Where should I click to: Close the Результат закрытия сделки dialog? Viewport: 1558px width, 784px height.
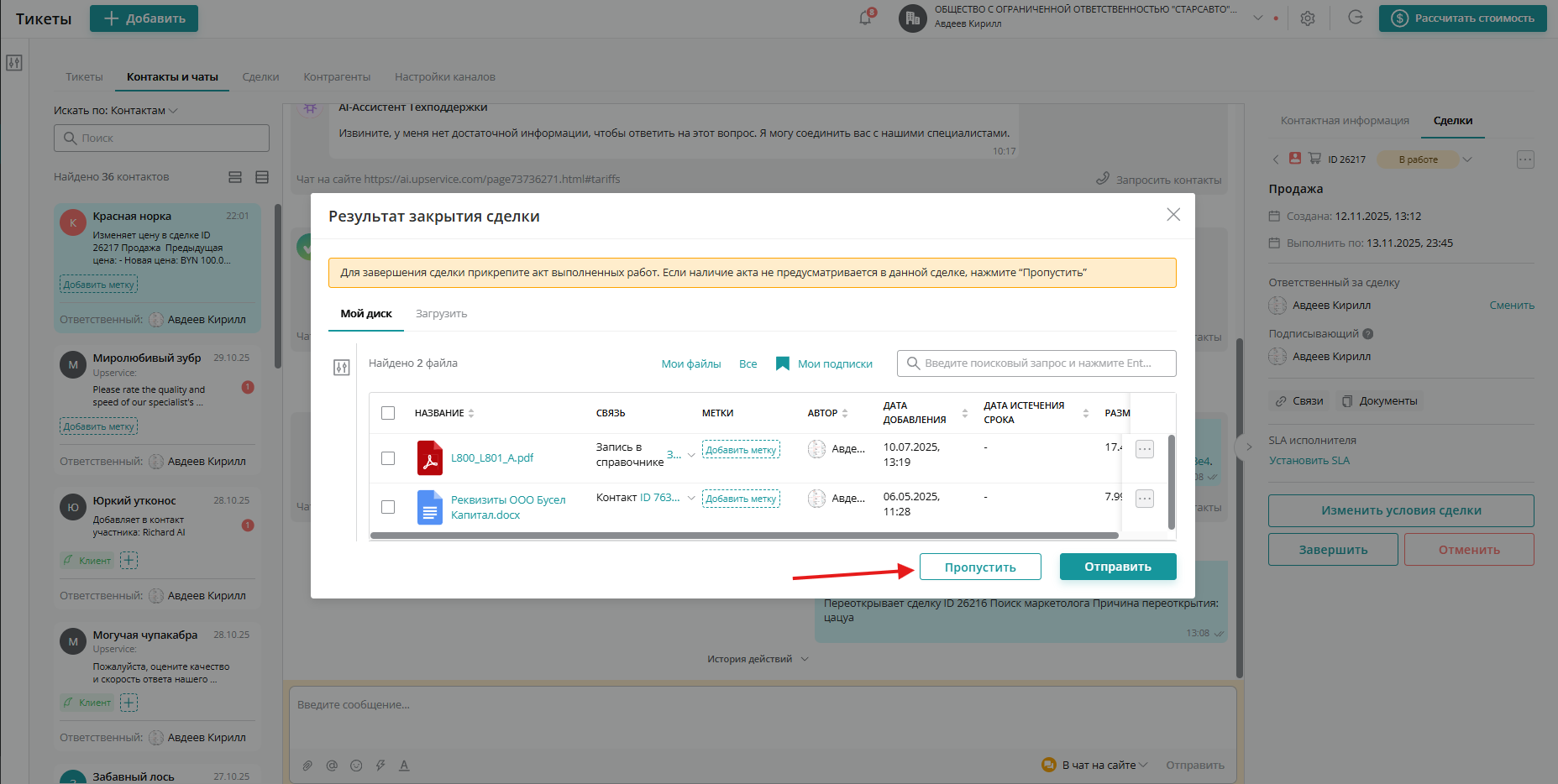(1173, 215)
